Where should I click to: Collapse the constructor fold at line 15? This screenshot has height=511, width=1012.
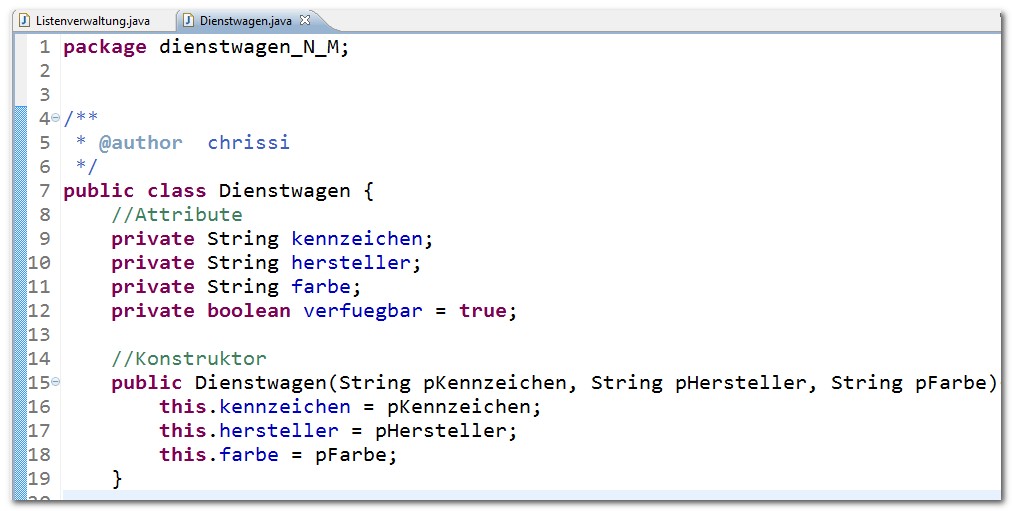(x=56, y=382)
